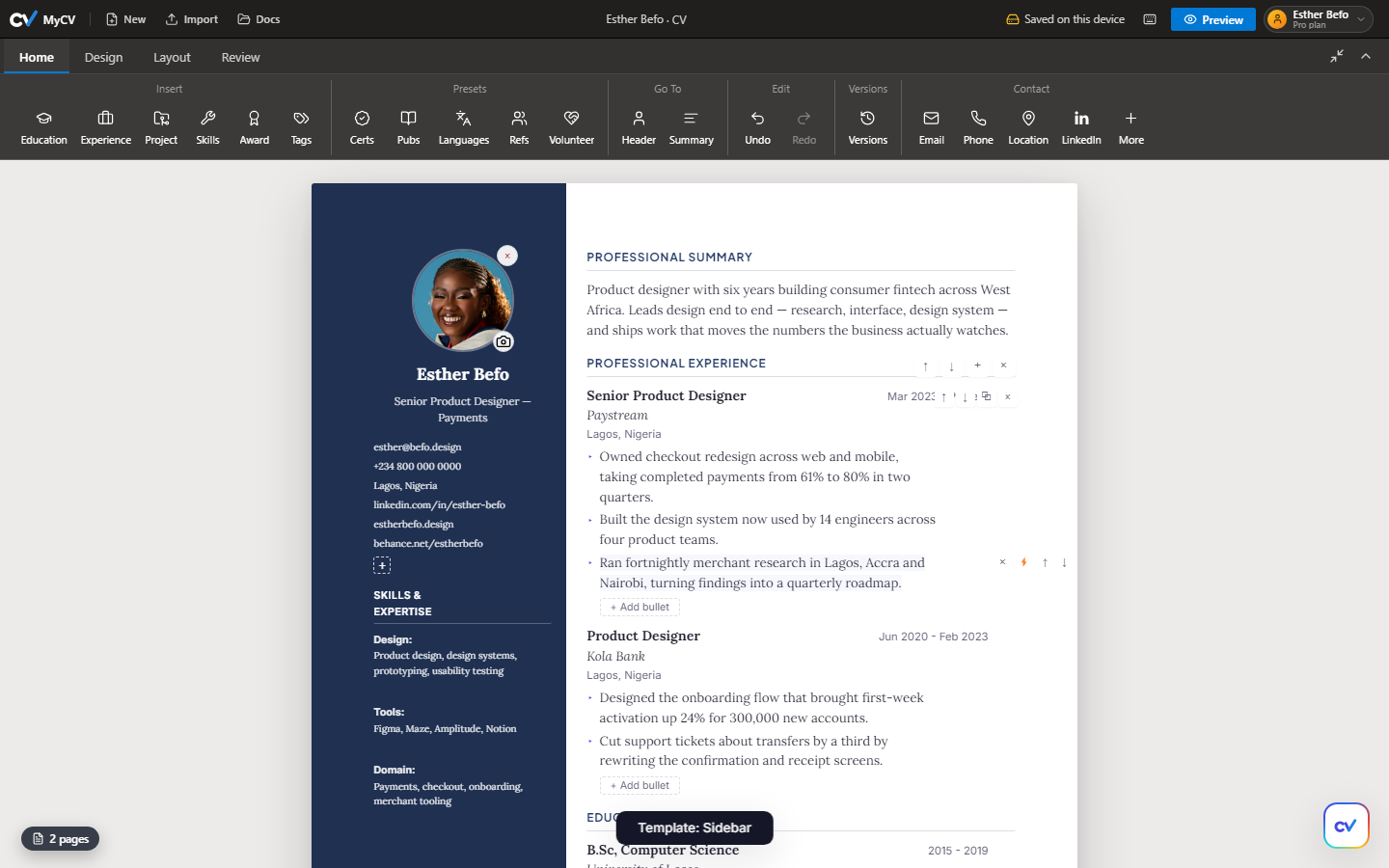The image size is (1389, 868).
Task: Click the MyCV logo
Action: coord(42,19)
